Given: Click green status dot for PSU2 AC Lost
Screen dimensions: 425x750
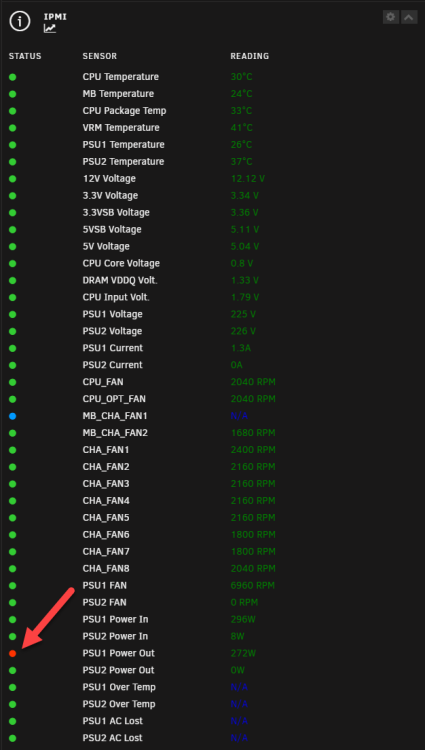Looking at the screenshot, I should point(12,738).
